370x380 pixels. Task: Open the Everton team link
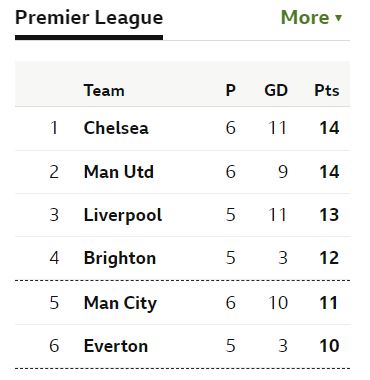pos(116,346)
